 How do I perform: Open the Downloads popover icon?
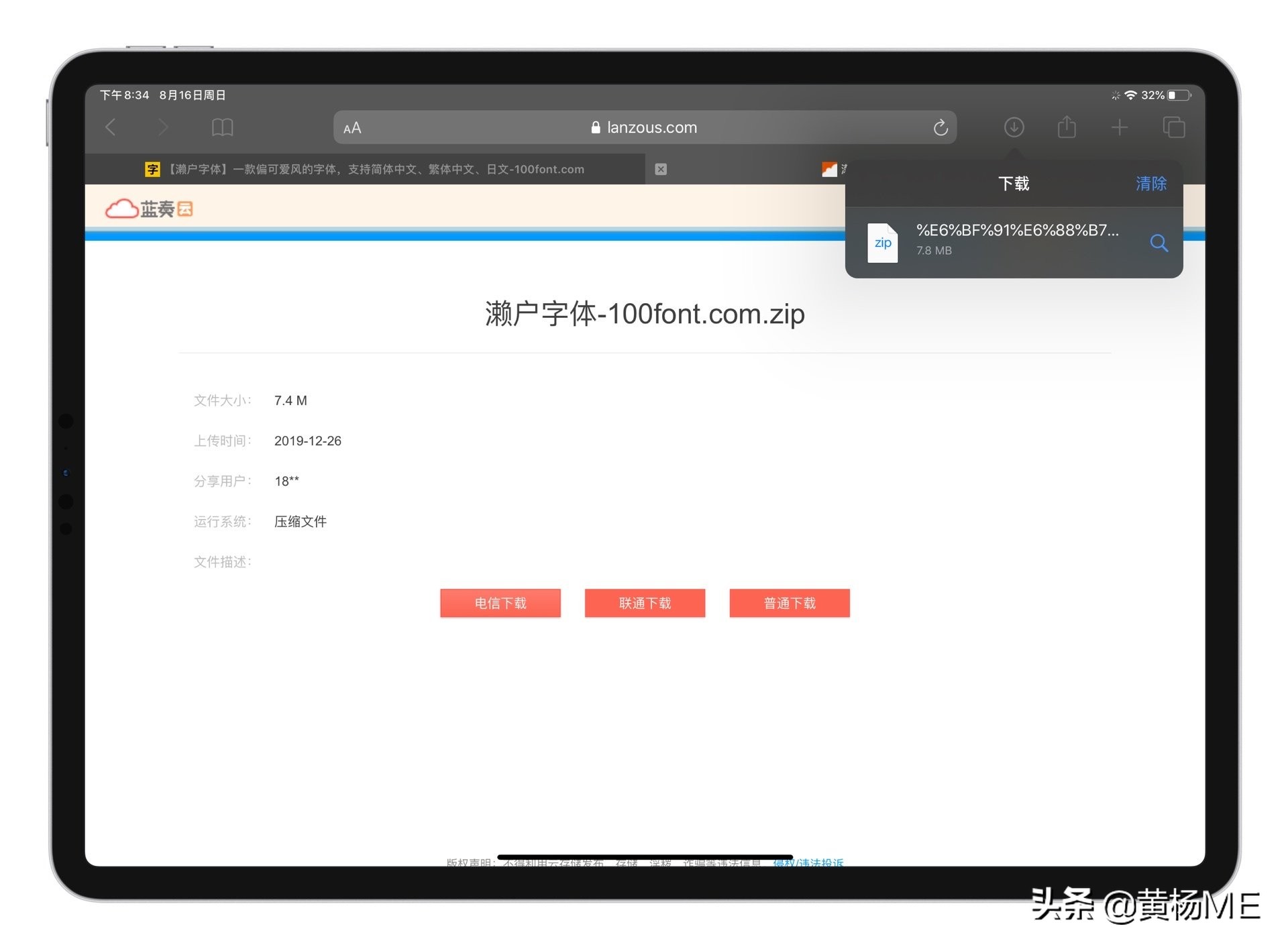[1014, 127]
